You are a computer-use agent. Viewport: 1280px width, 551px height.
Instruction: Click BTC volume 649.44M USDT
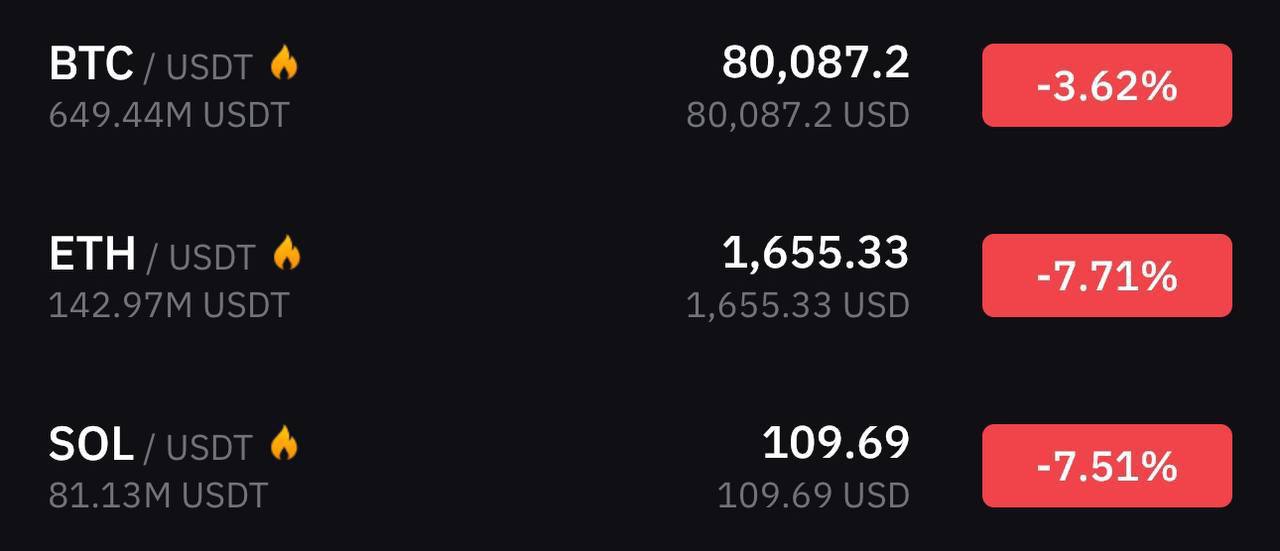[x=169, y=115]
